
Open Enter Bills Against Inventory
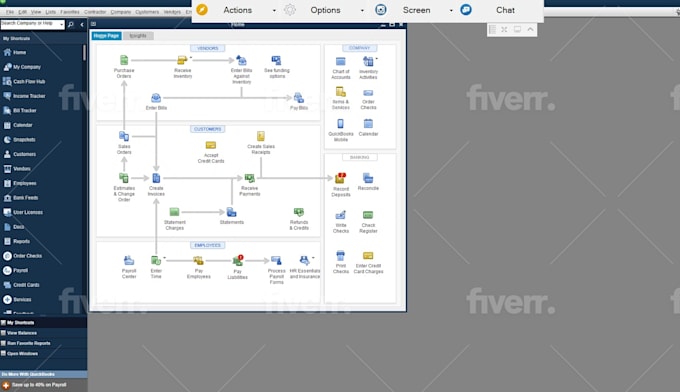(241, 60)
